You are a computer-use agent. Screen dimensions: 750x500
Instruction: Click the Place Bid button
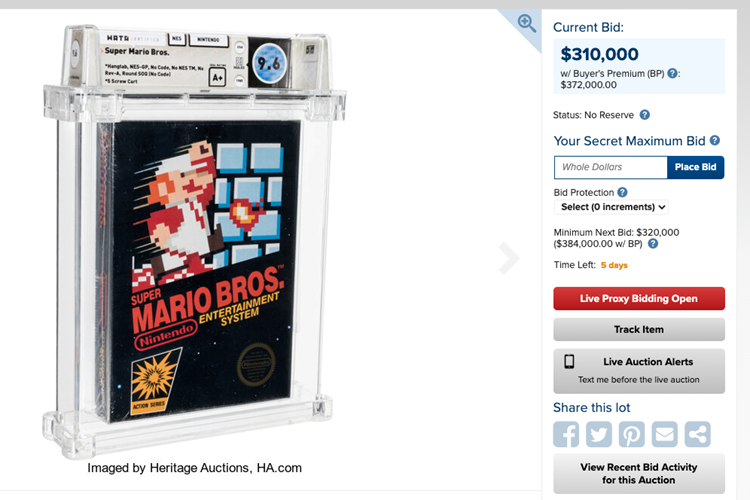point(695,167)
